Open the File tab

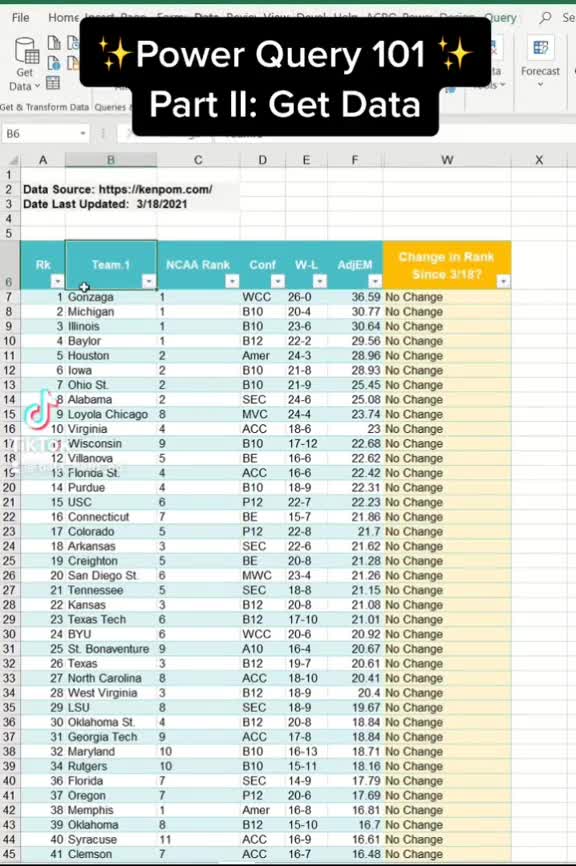click(20, 18)
